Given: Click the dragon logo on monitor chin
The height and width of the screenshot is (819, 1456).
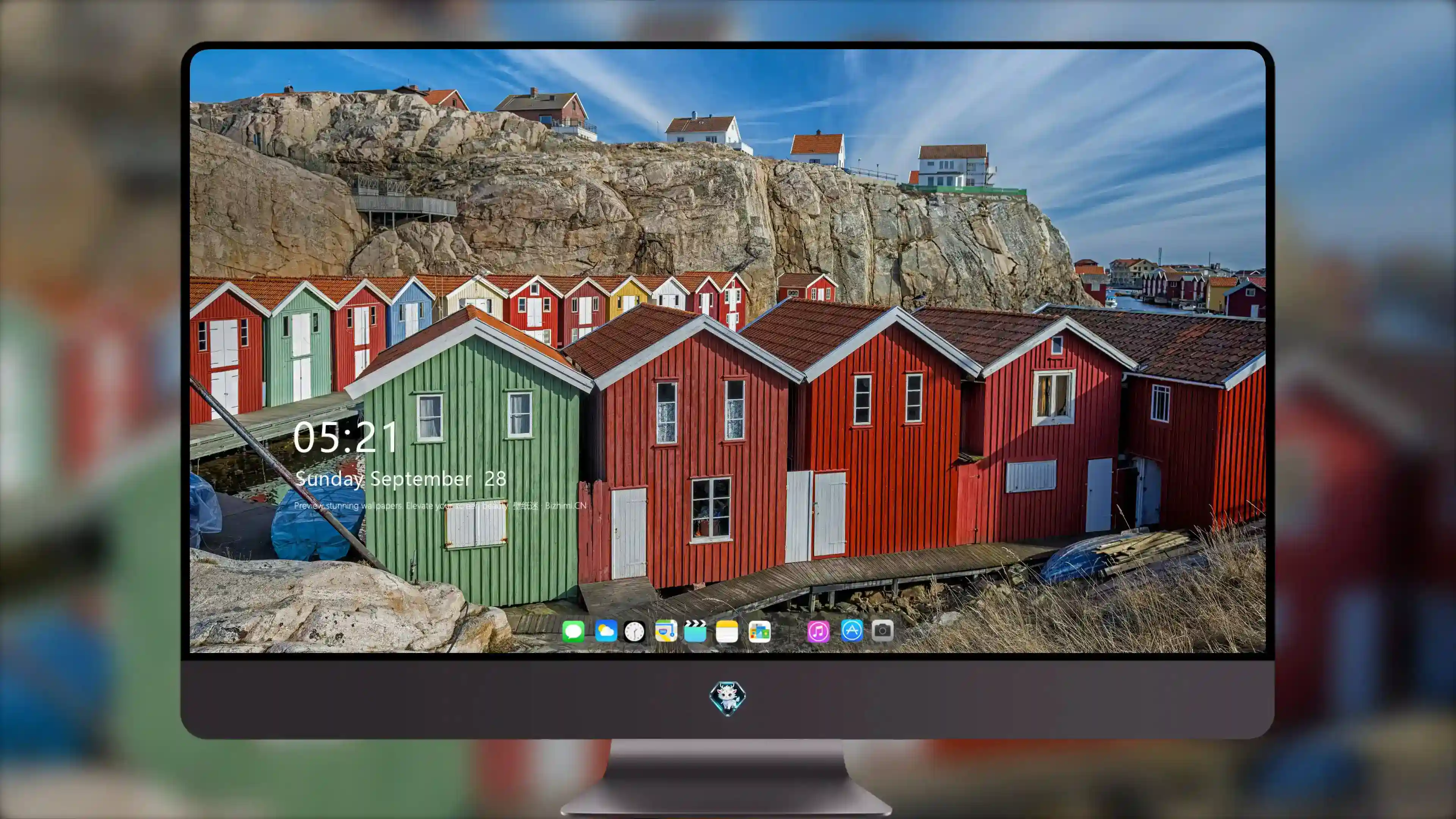Looking at the screenshot, I should tap(728, 698).
